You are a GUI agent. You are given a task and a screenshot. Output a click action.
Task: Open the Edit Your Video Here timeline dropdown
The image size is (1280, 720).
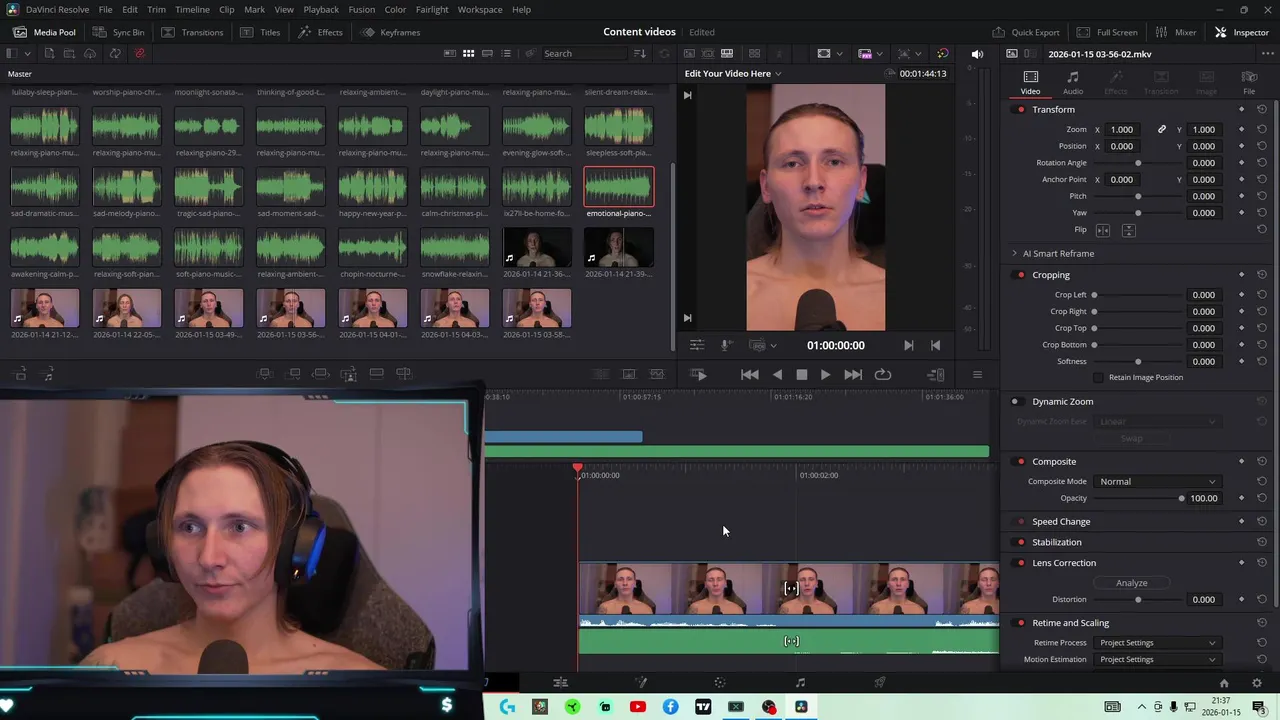tap(733, 73)
